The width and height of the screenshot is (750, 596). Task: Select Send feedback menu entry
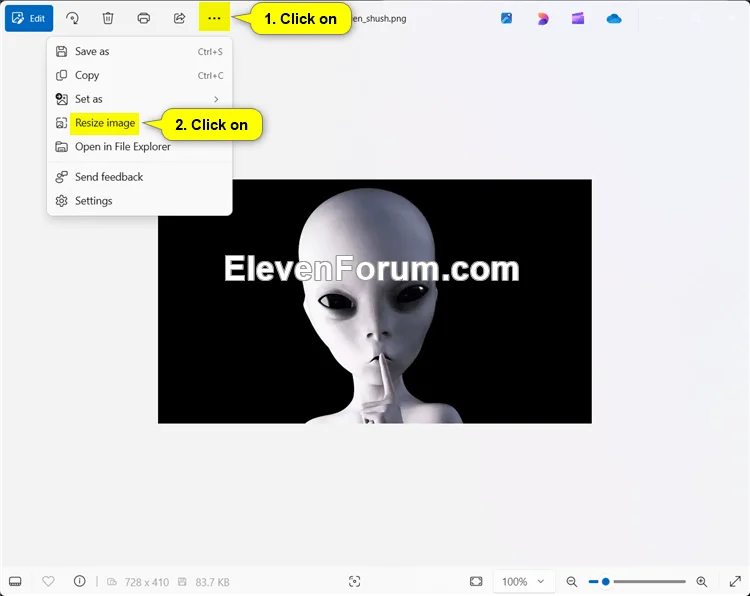point(140,177)
